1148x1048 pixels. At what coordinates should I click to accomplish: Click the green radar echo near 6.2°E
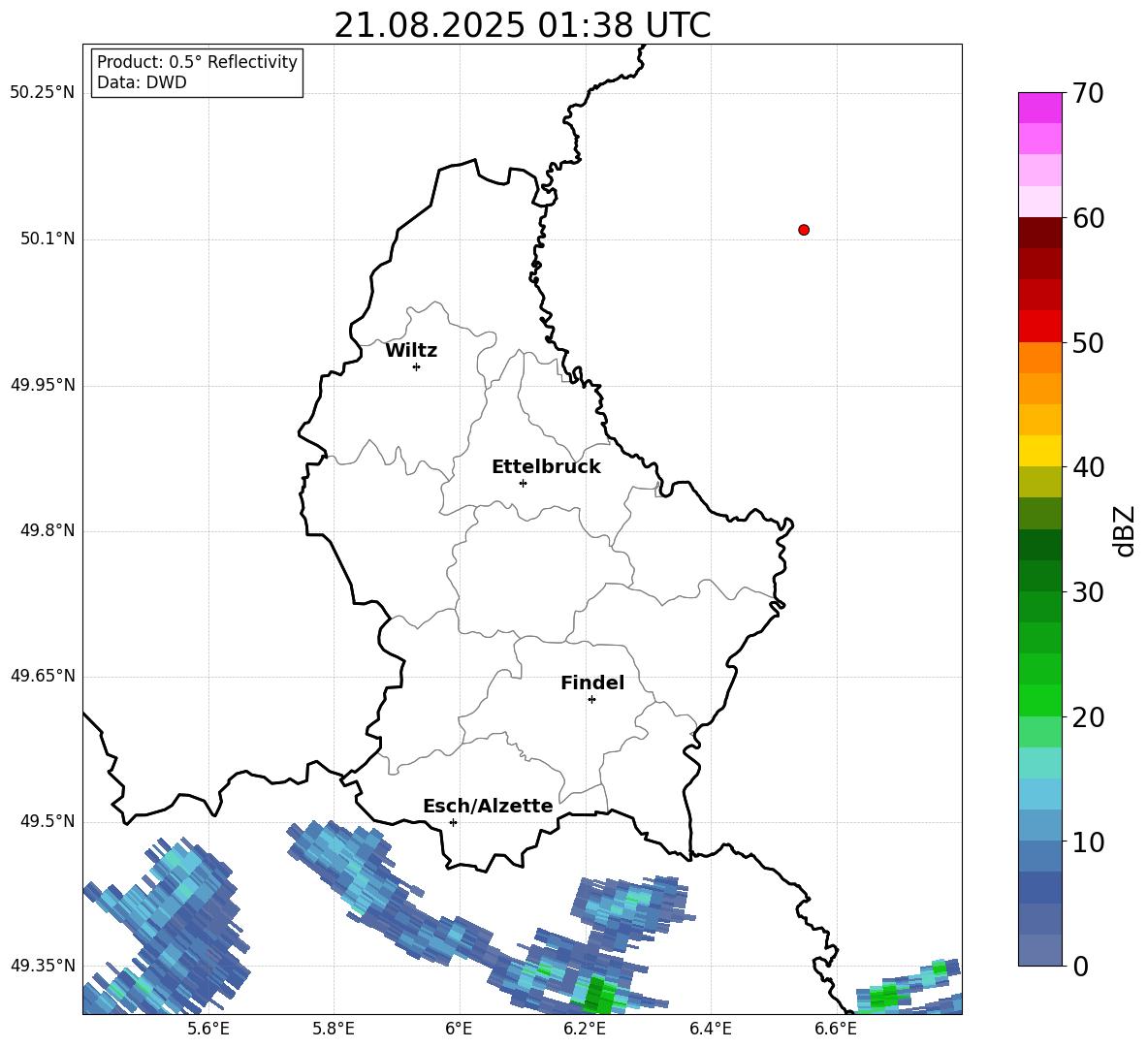coord(600,994)
